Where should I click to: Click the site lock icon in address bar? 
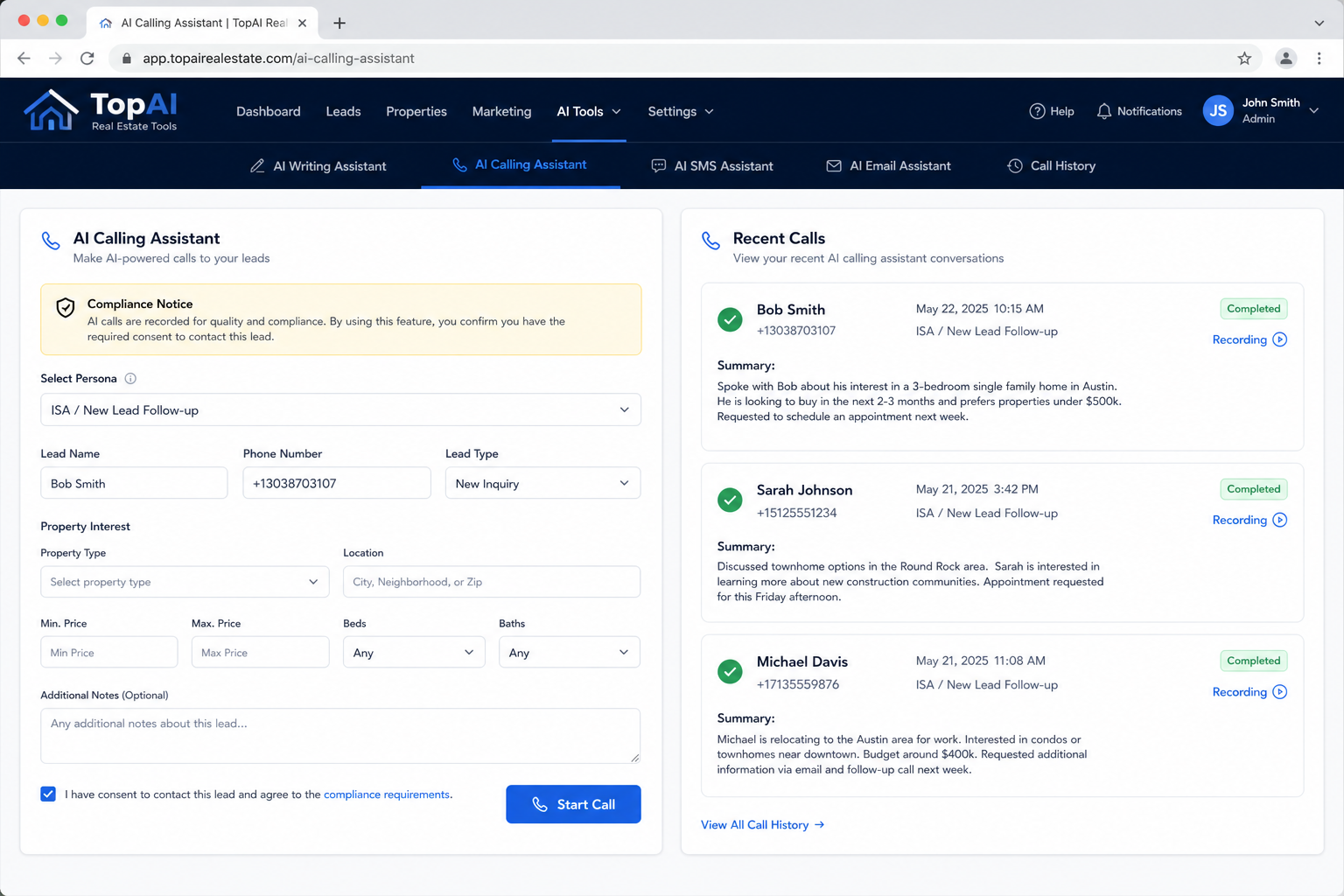click(x=127, y=59)
